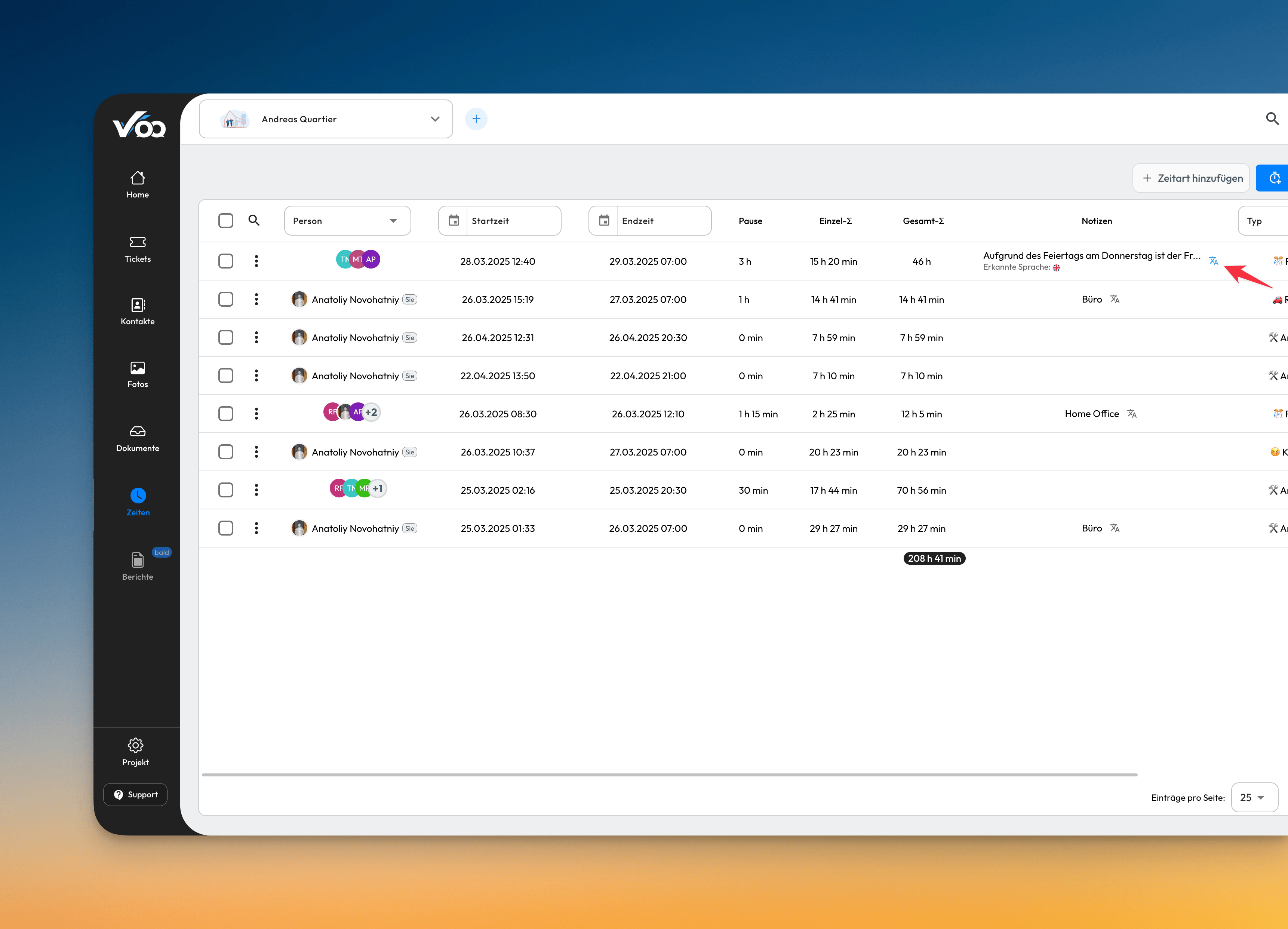Click the table search magnifier icon
Screen dimensions: 1288x929
point(254,220)
